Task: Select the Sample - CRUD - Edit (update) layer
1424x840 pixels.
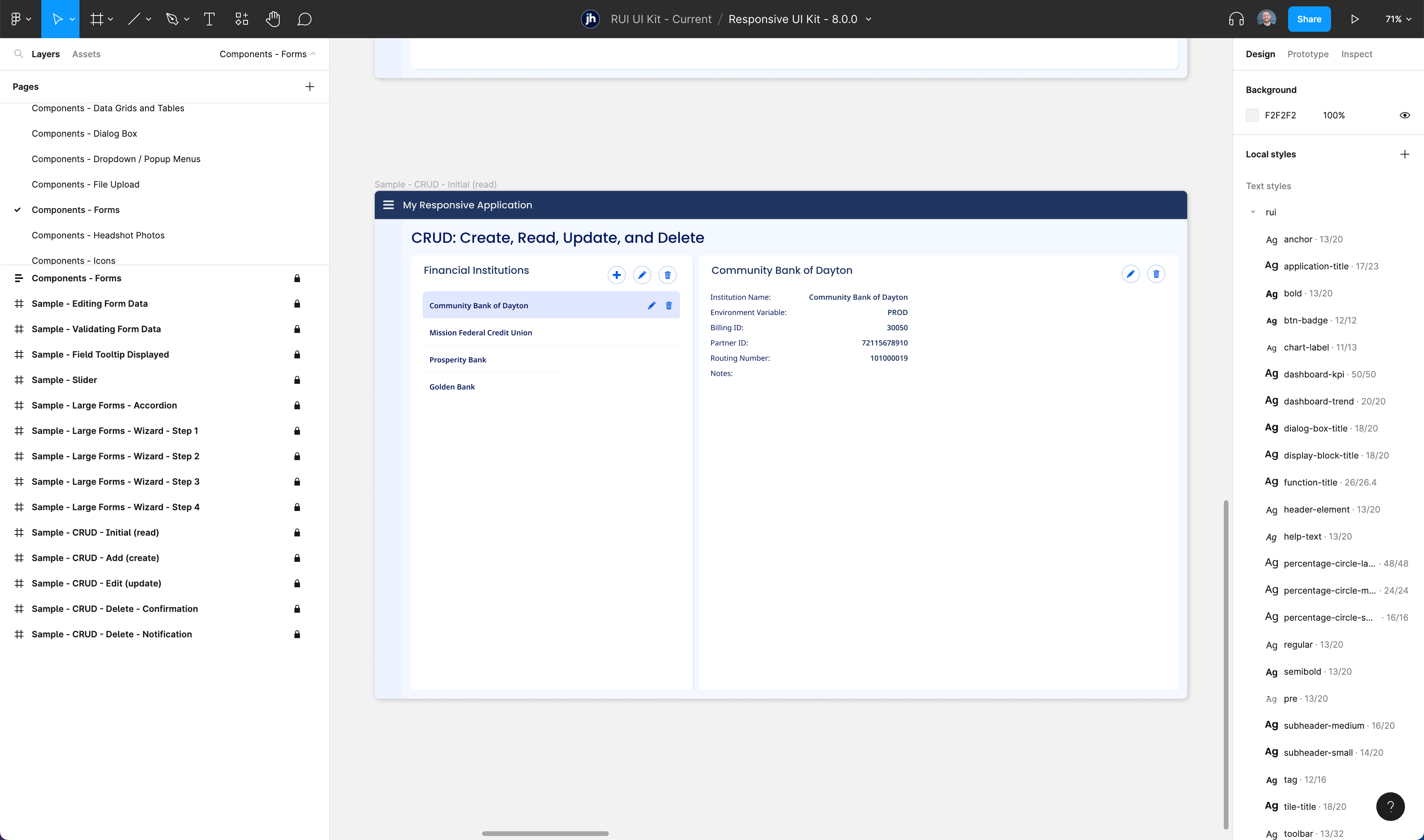Action: pos(96,584)
